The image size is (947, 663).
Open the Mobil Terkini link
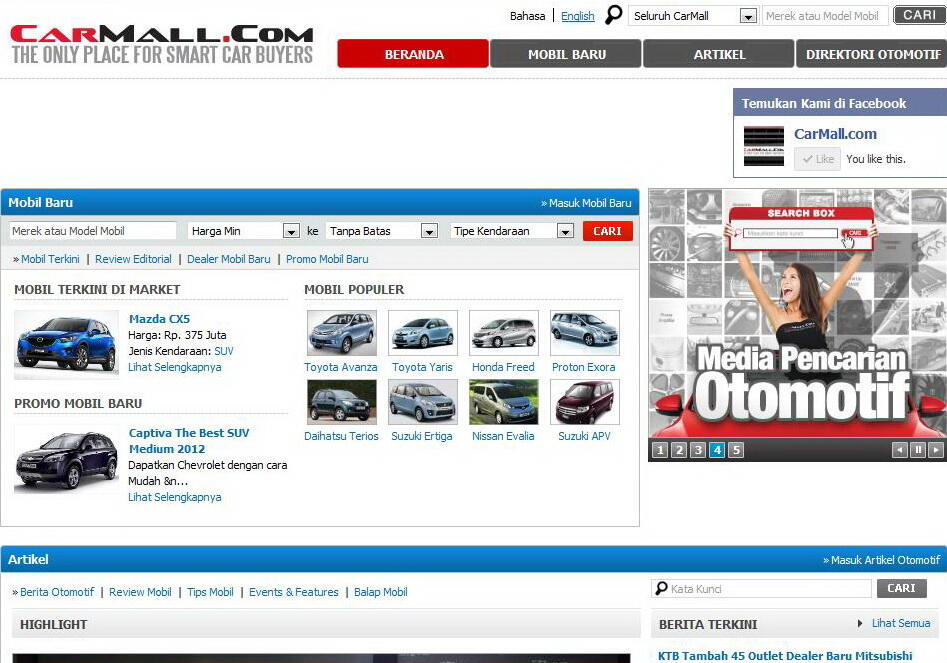click(x=50, y=259)
